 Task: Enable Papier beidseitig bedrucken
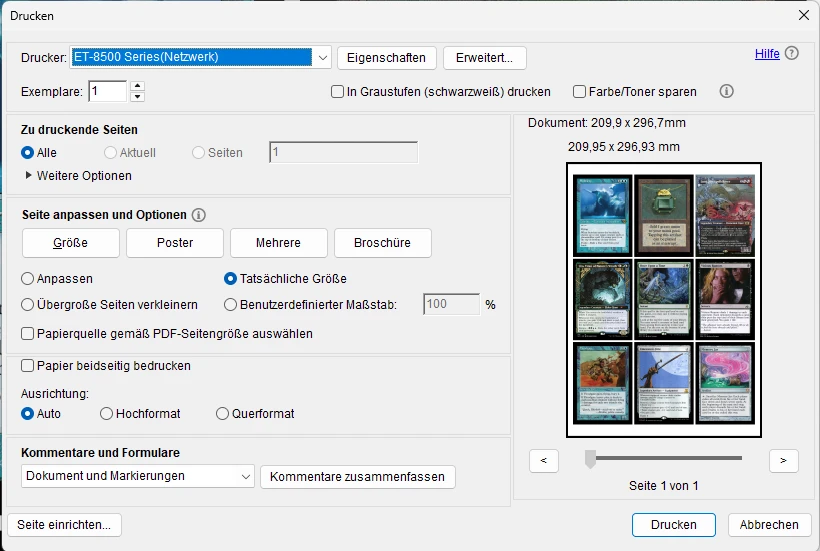coord(28,365)
